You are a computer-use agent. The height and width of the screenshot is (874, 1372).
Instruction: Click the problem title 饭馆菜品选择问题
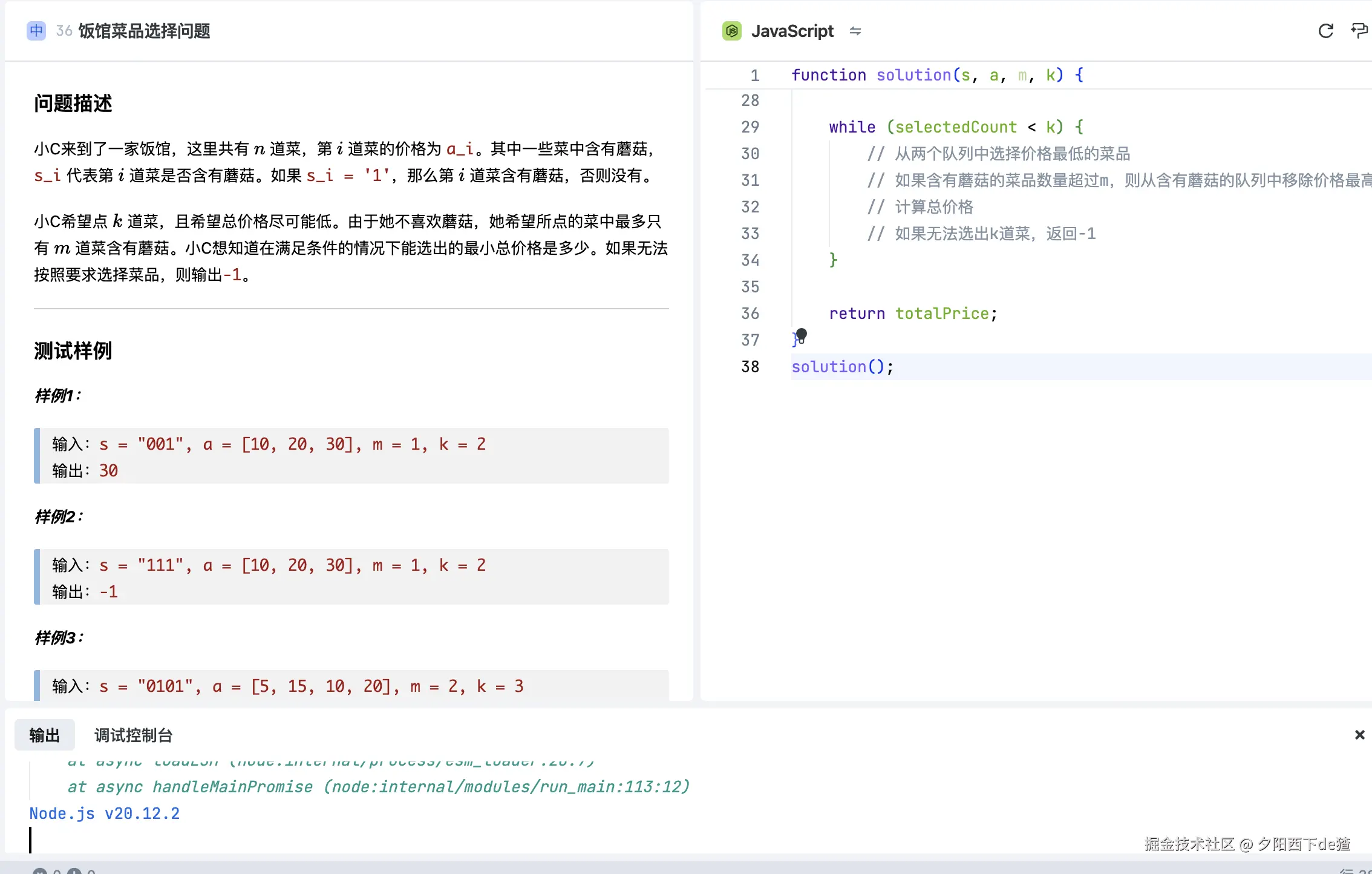(144, 31)
